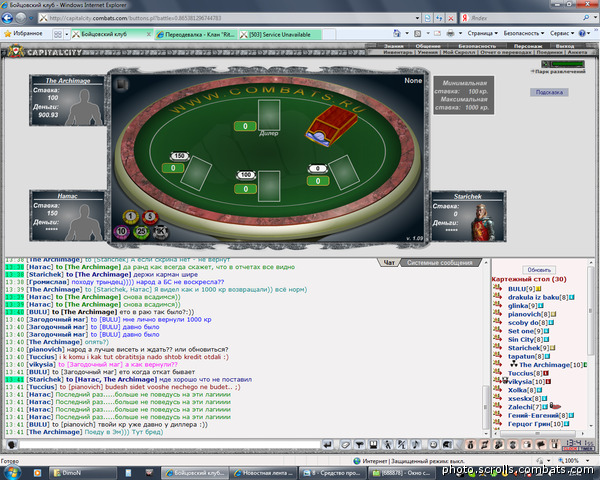
Task: Click into the chat message input field
Action: tap(170, 445)
